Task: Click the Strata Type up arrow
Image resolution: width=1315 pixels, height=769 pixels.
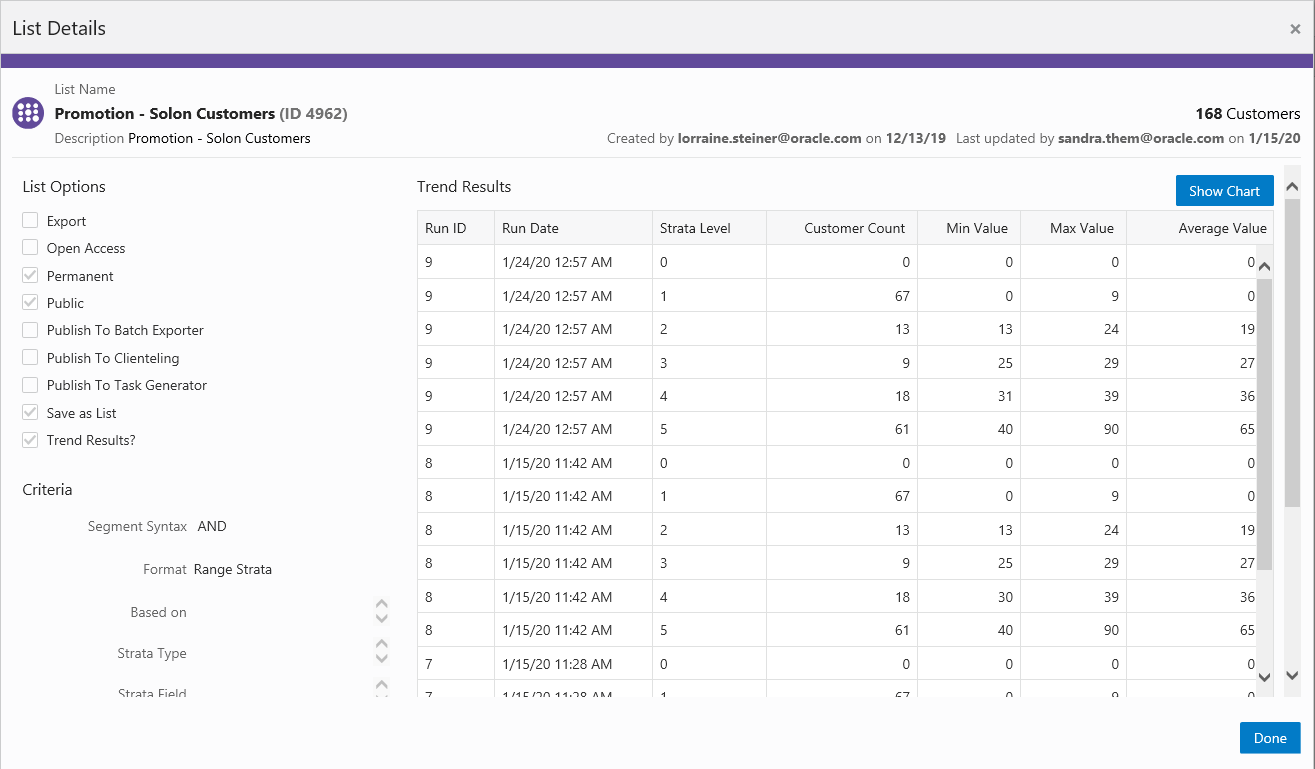Action: click(x=381, y=645)
